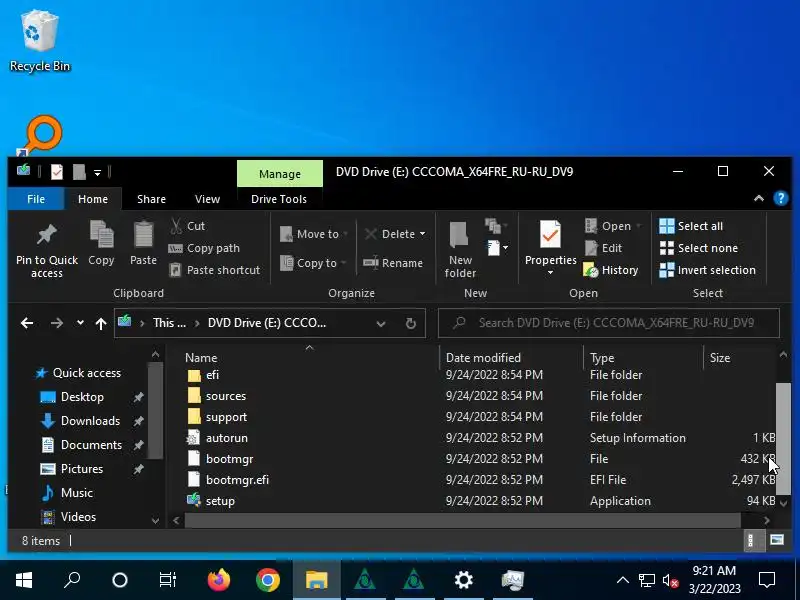Select the sources folder
This screenshot has height=600, width=800.
click(226, 396)
